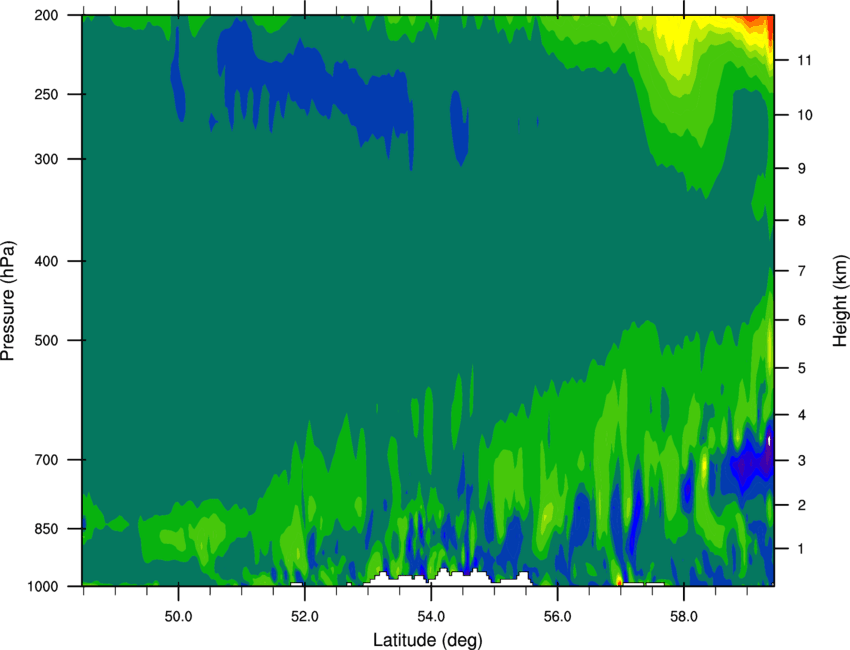Click the 7 km height tick label

[x=802, y=271]
